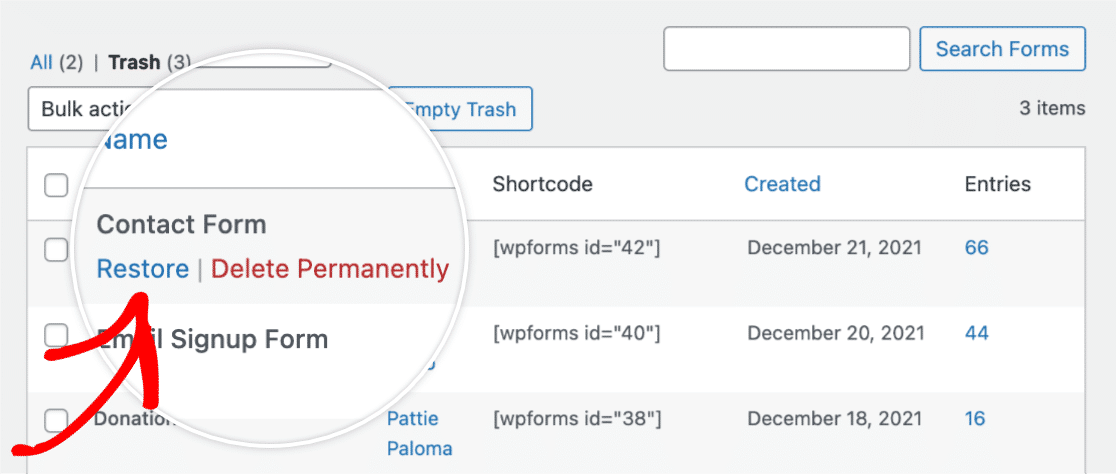Open author Pattie Paloma link
The image size is (1116, 474).
[x=420, y=433]
